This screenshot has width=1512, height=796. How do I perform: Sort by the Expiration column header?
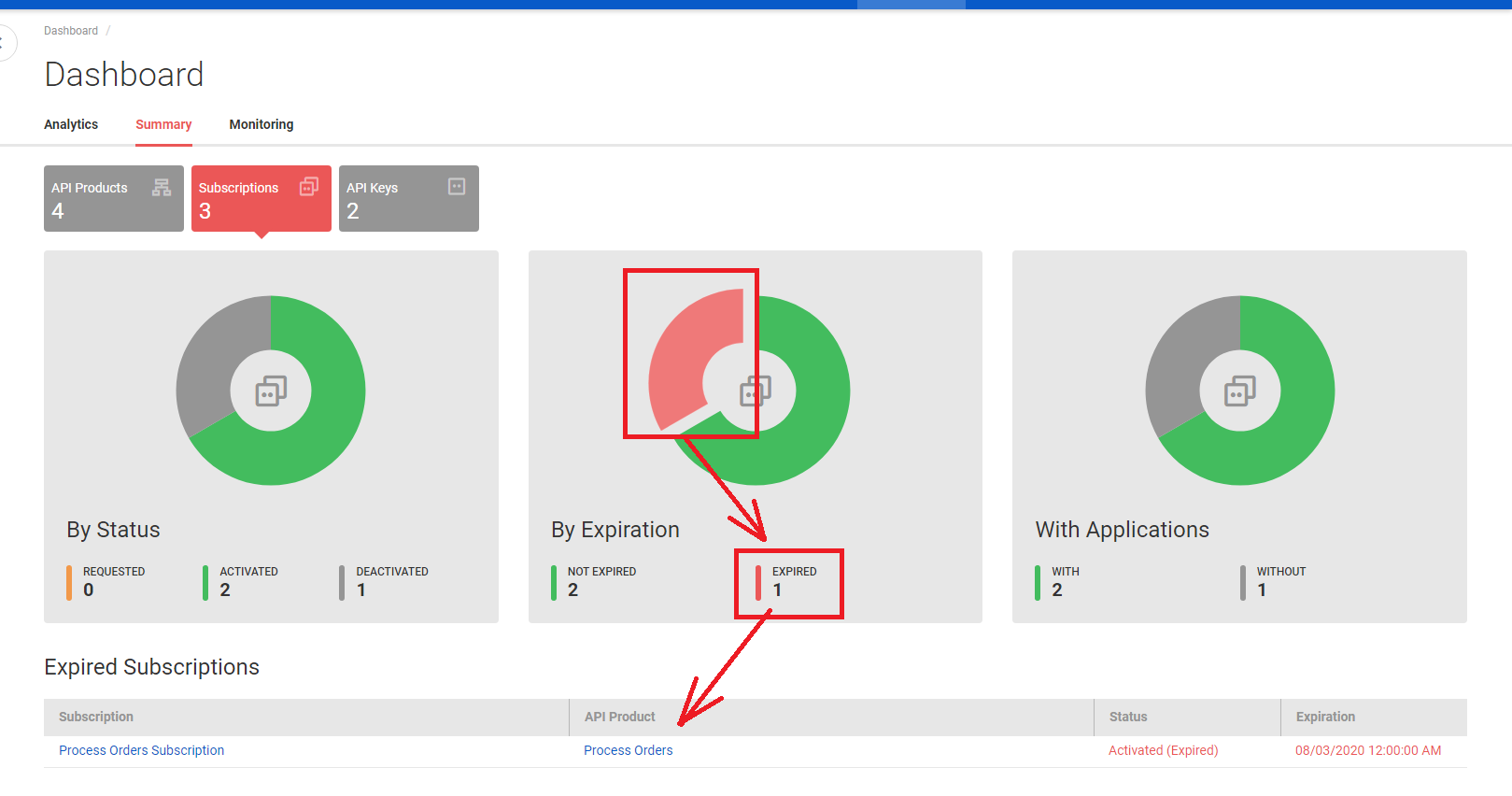1325,717
